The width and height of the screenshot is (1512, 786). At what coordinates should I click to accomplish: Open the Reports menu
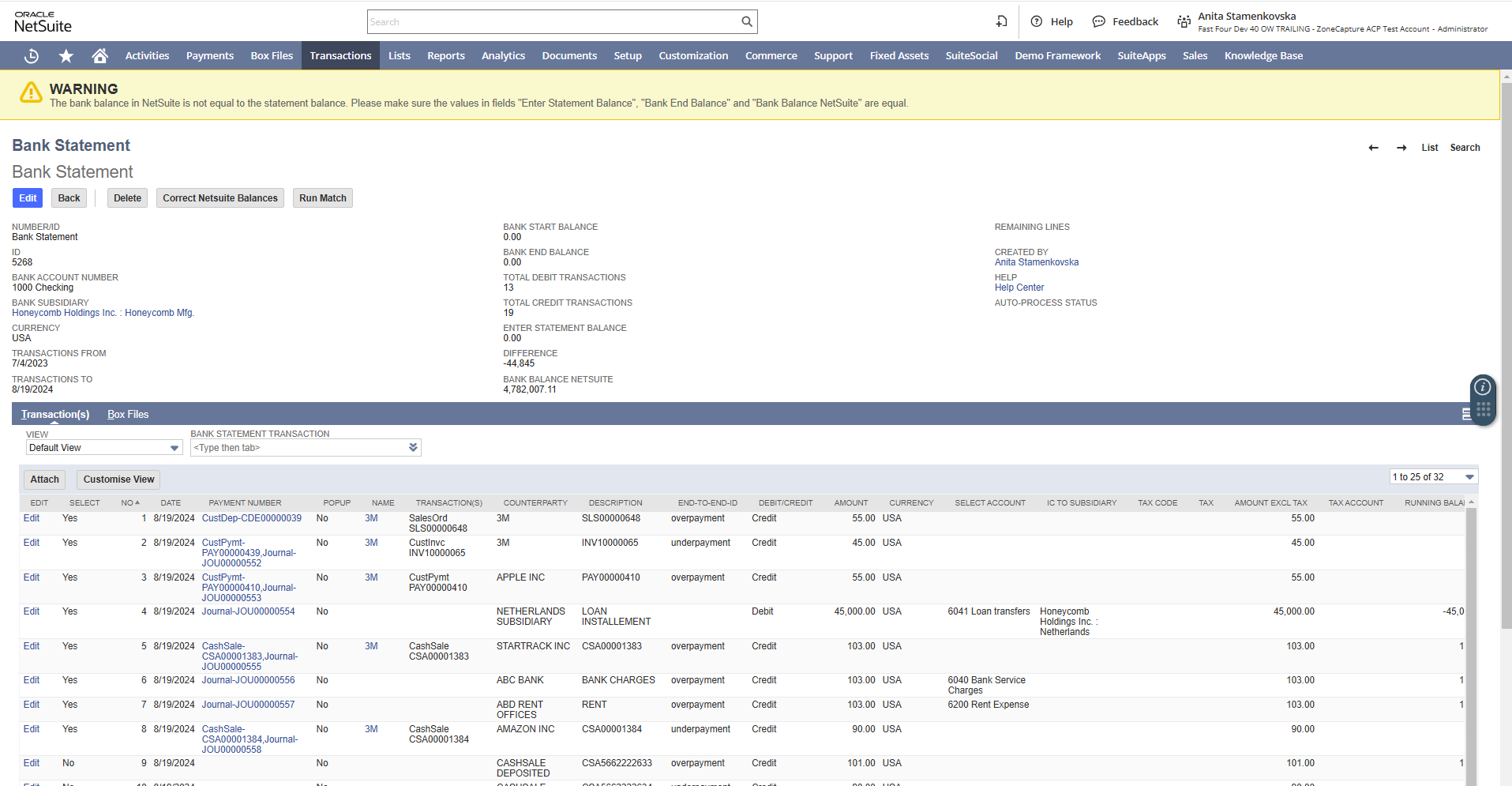coord(446,55)
